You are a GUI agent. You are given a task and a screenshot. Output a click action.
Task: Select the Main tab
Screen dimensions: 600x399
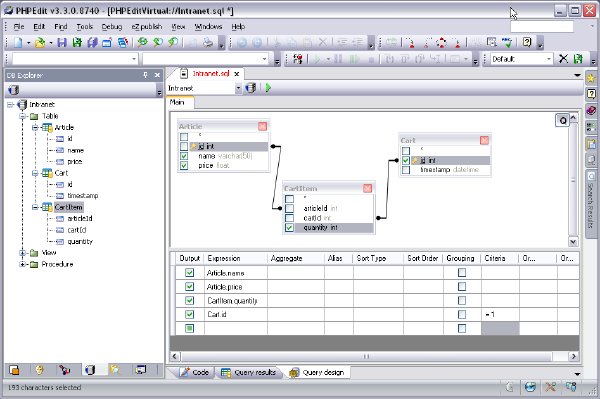point(177,102)
